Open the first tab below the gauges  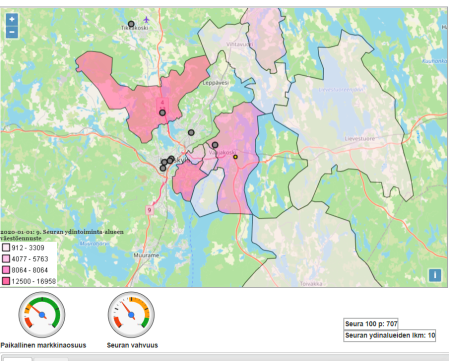(x=17, y=359)
